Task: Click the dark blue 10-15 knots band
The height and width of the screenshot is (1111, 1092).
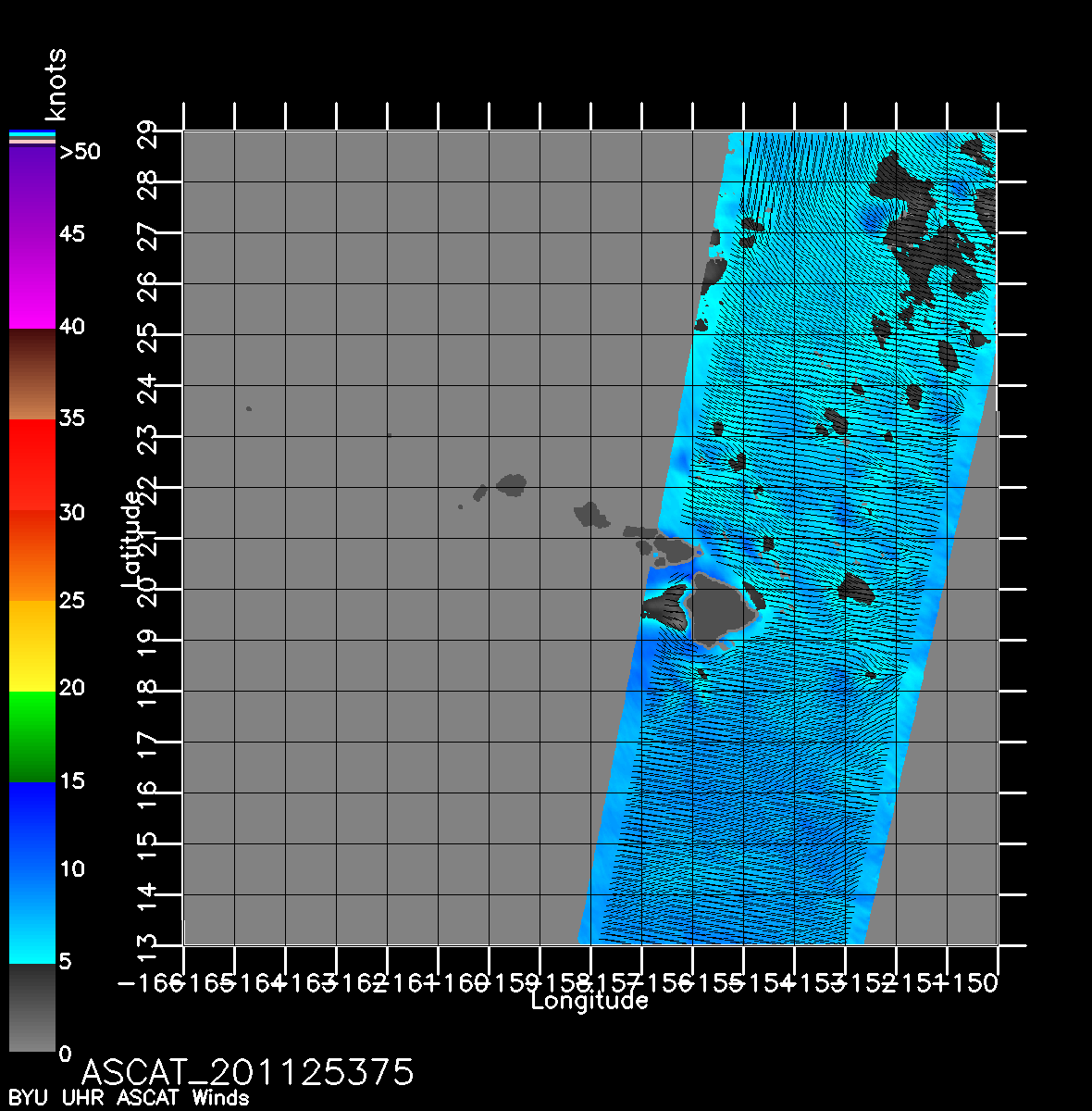Action: coord(31,826)
